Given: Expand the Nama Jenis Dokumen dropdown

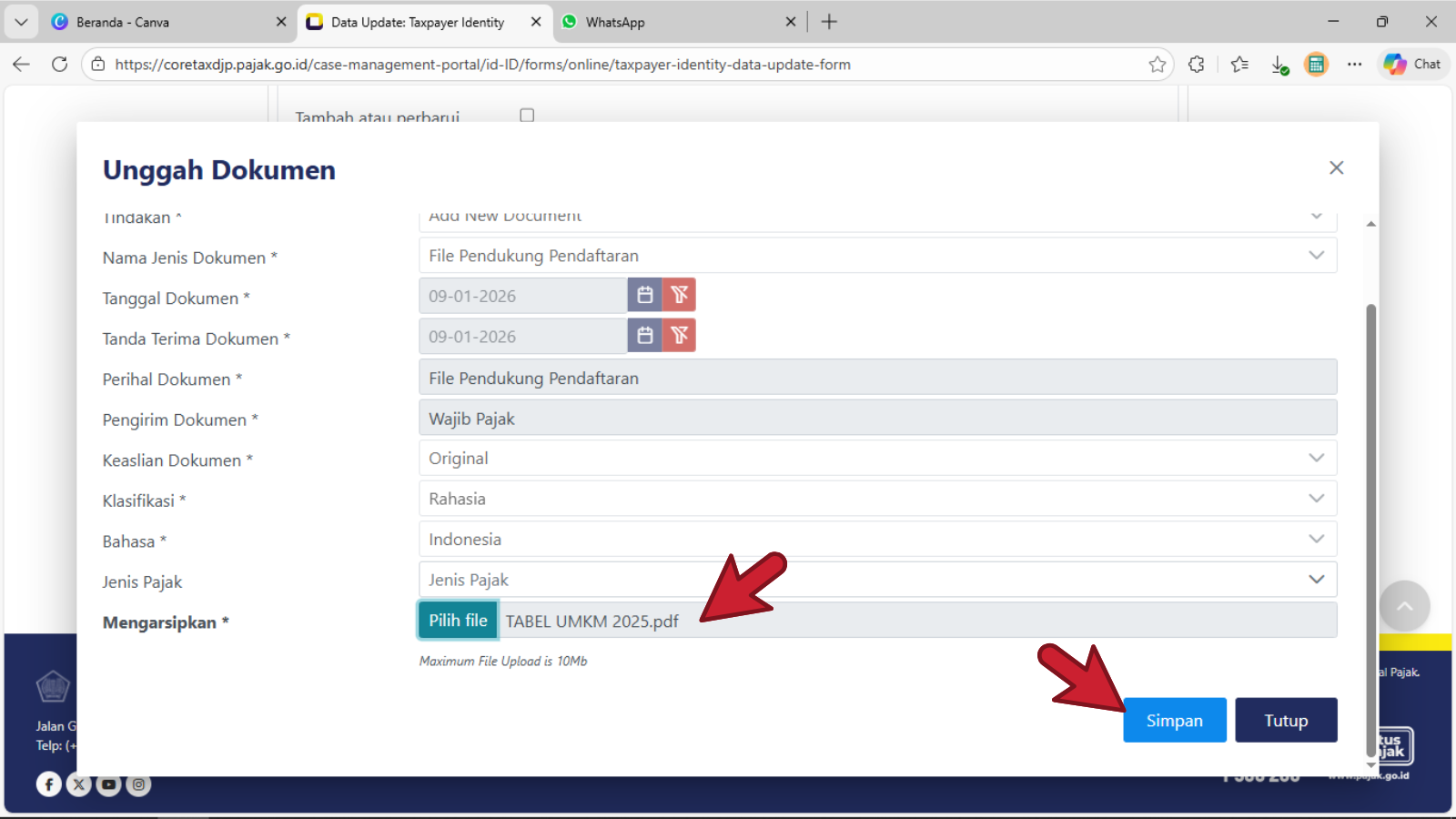Looking at the screenshot, I should [877, 256].
